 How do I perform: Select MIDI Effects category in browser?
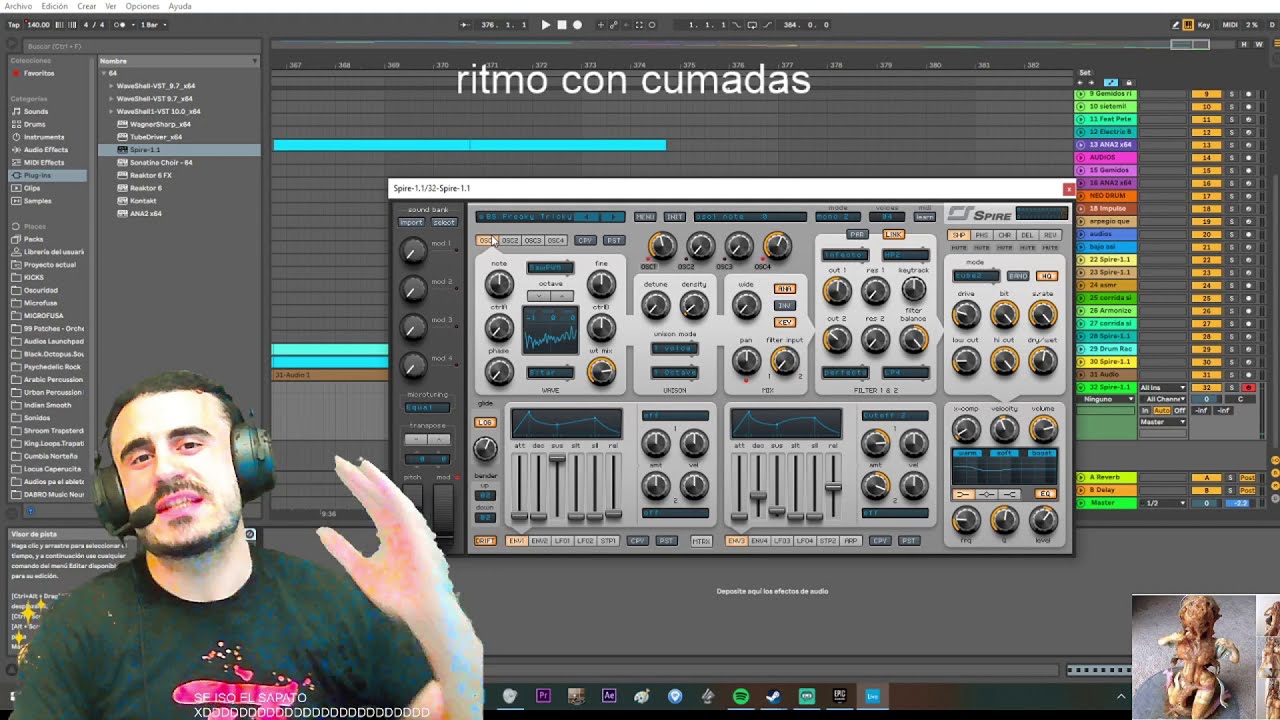[x=44, y=162]
